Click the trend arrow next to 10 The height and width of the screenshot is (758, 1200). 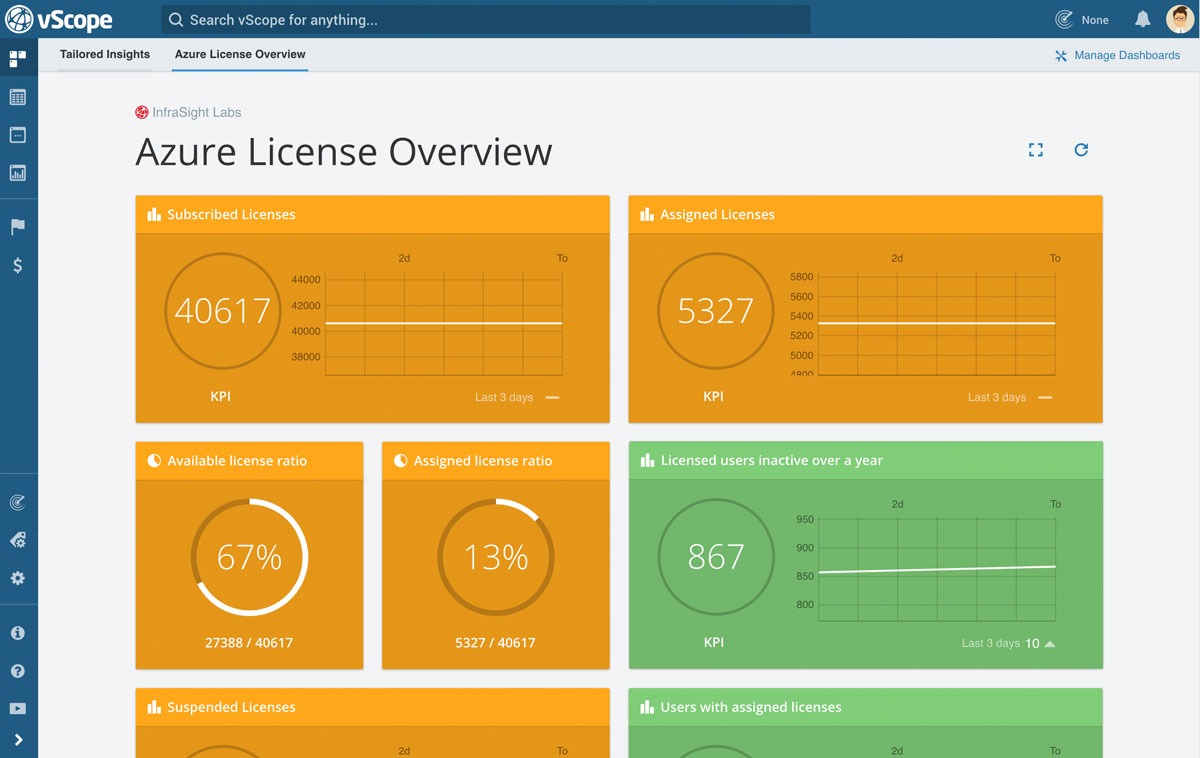1050,644
